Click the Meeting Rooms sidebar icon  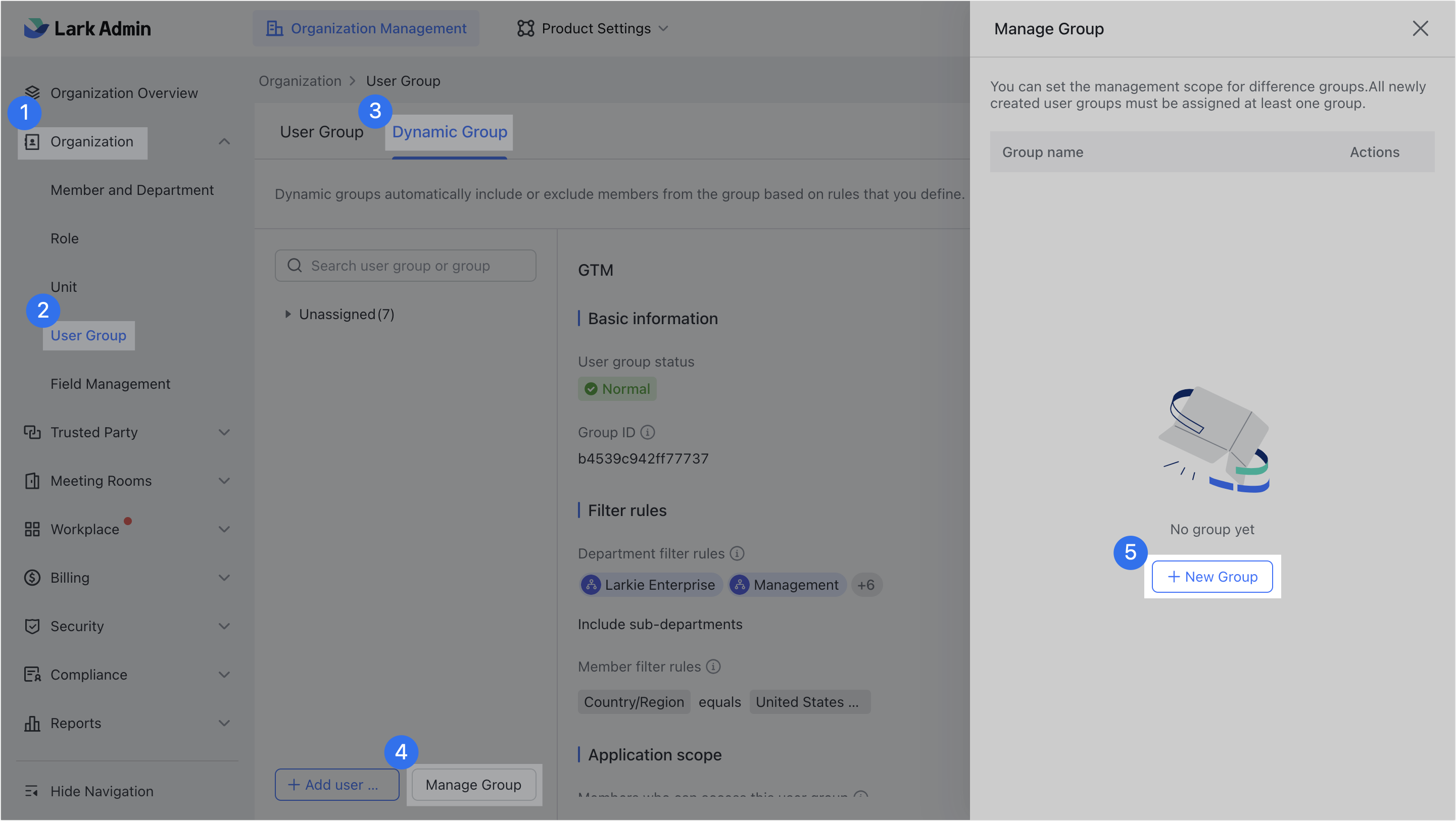click(32, 480)
